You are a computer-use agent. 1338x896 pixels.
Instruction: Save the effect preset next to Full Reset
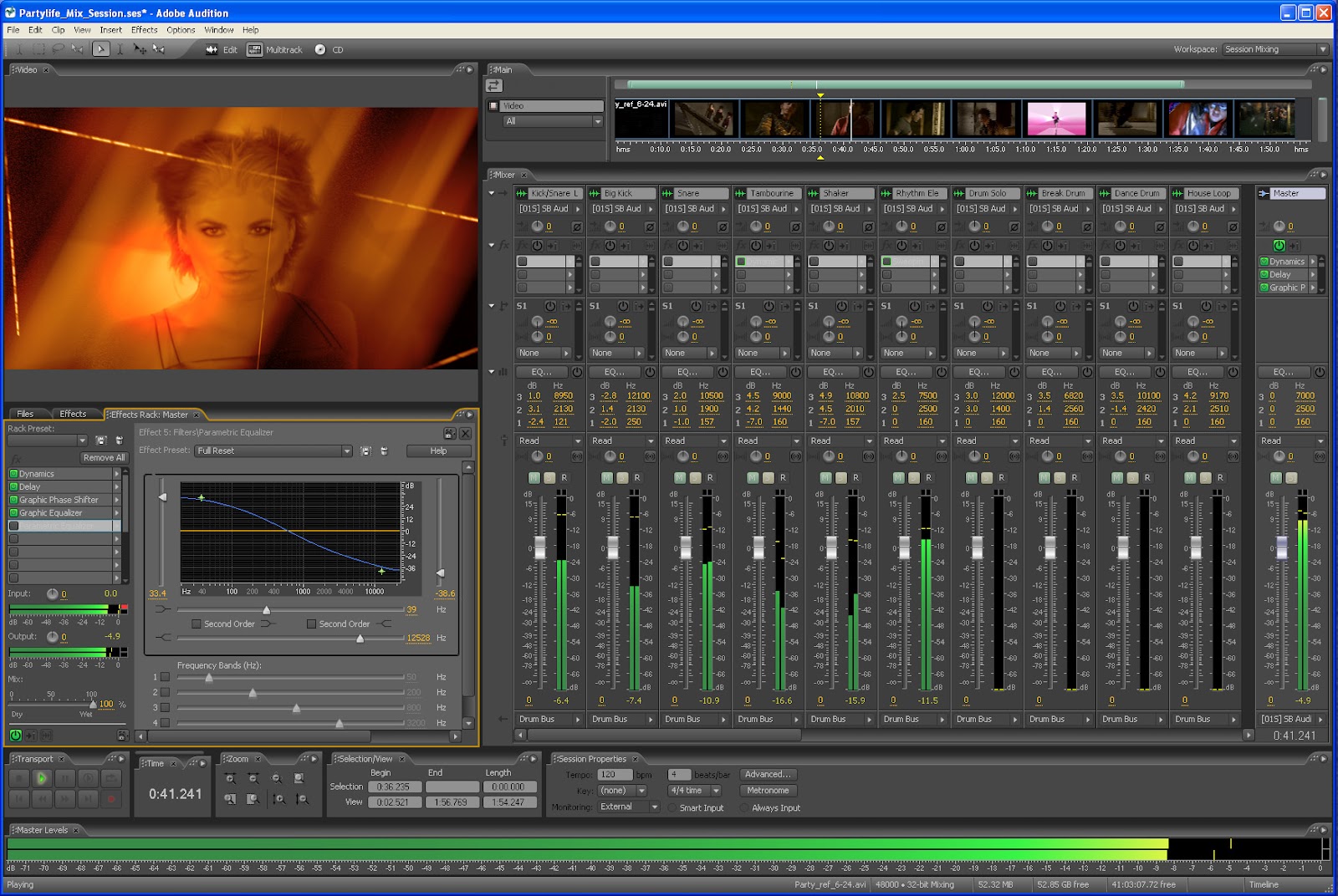coord(365,451)
